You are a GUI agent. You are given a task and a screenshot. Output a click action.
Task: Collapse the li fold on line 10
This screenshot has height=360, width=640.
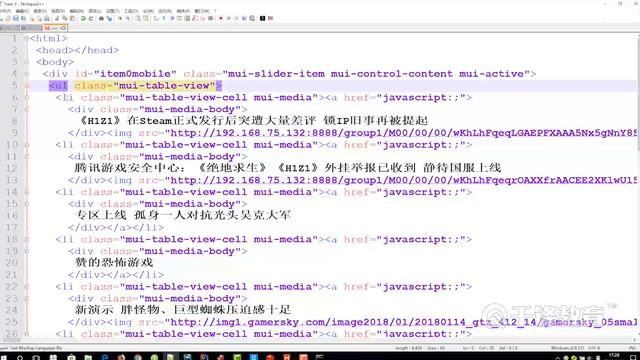click(x=27, y=145)
